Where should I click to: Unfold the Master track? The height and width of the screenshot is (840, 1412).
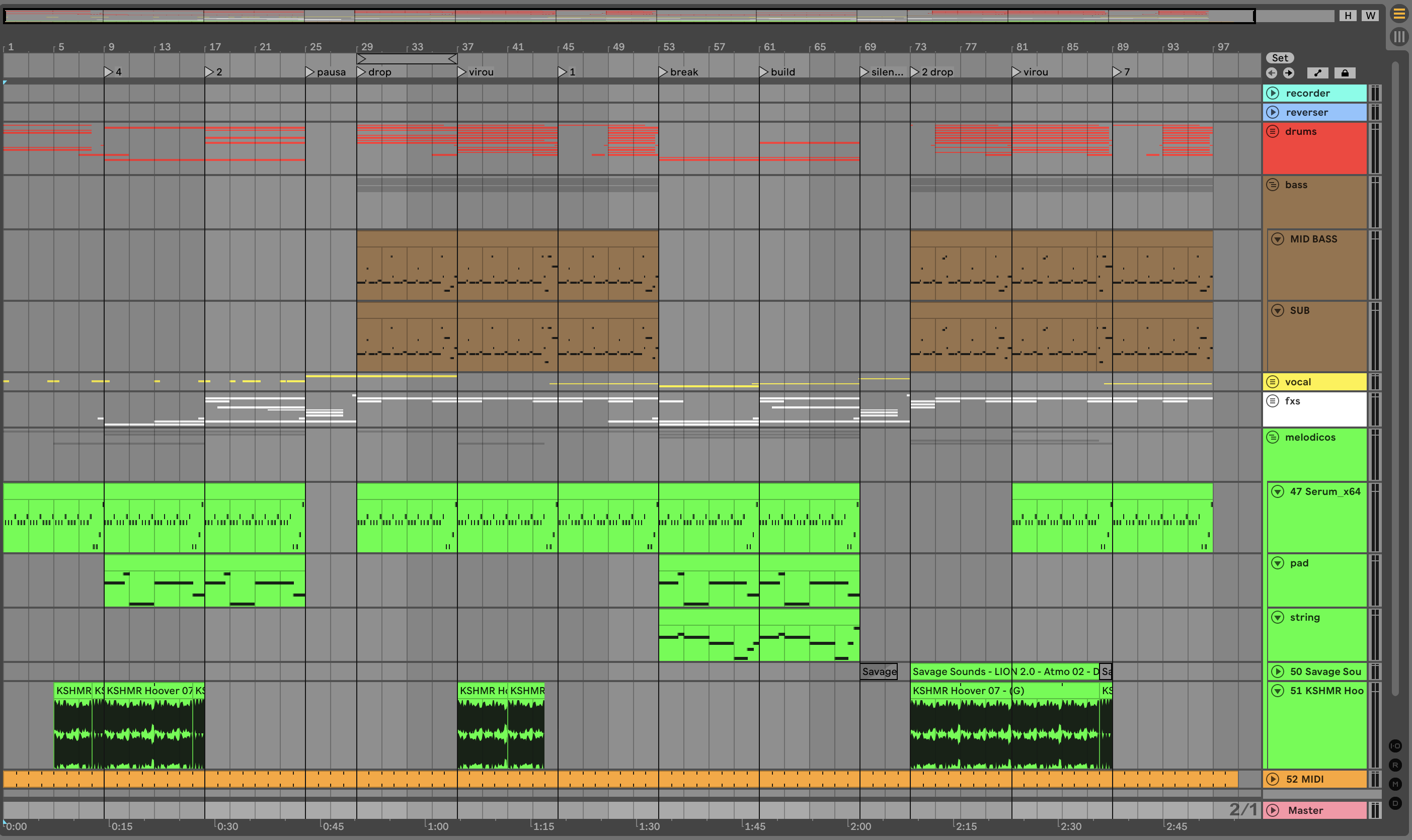click(1273, 810)
